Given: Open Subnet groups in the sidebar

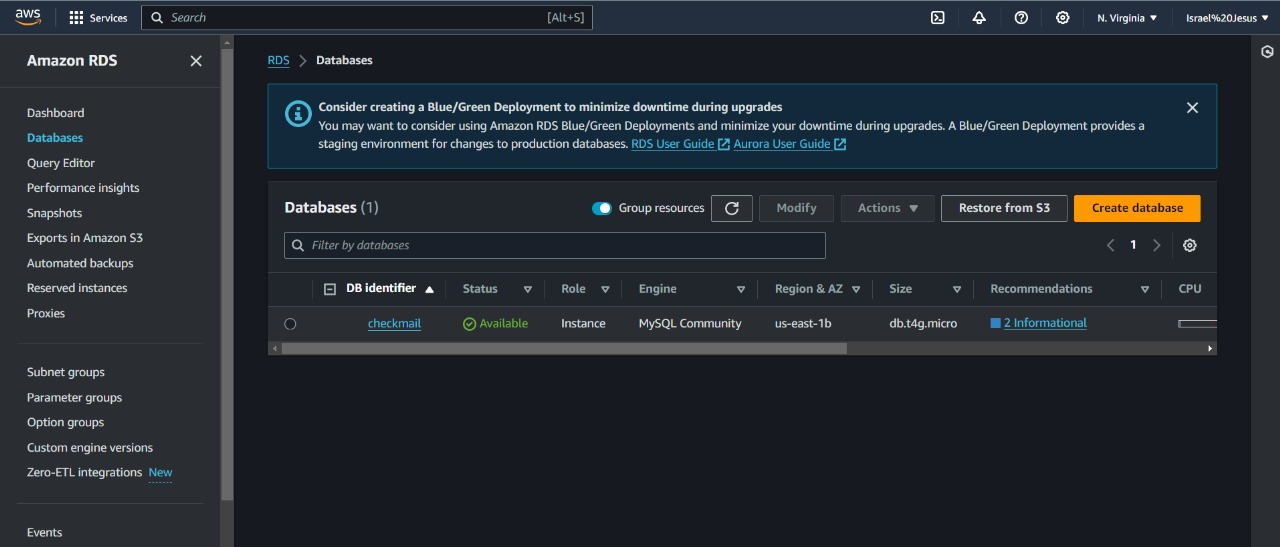Looking at the screenshot, I should coord(66,372).
